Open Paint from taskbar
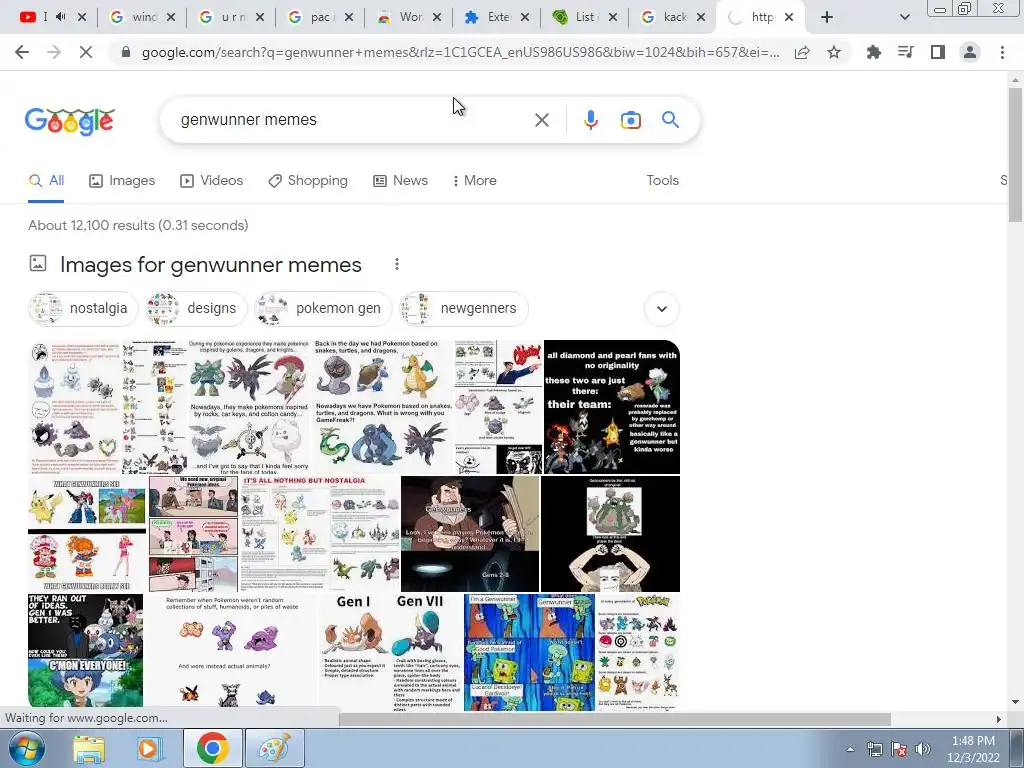 [274, 748]
